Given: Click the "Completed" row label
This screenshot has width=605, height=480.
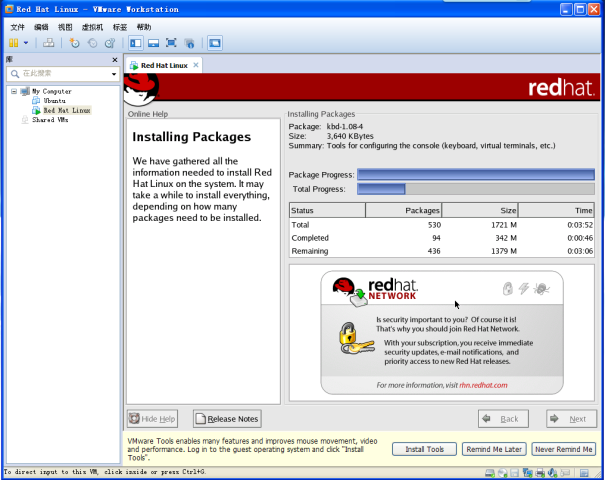Looking at the screenshot, I should tap(310, 238).
